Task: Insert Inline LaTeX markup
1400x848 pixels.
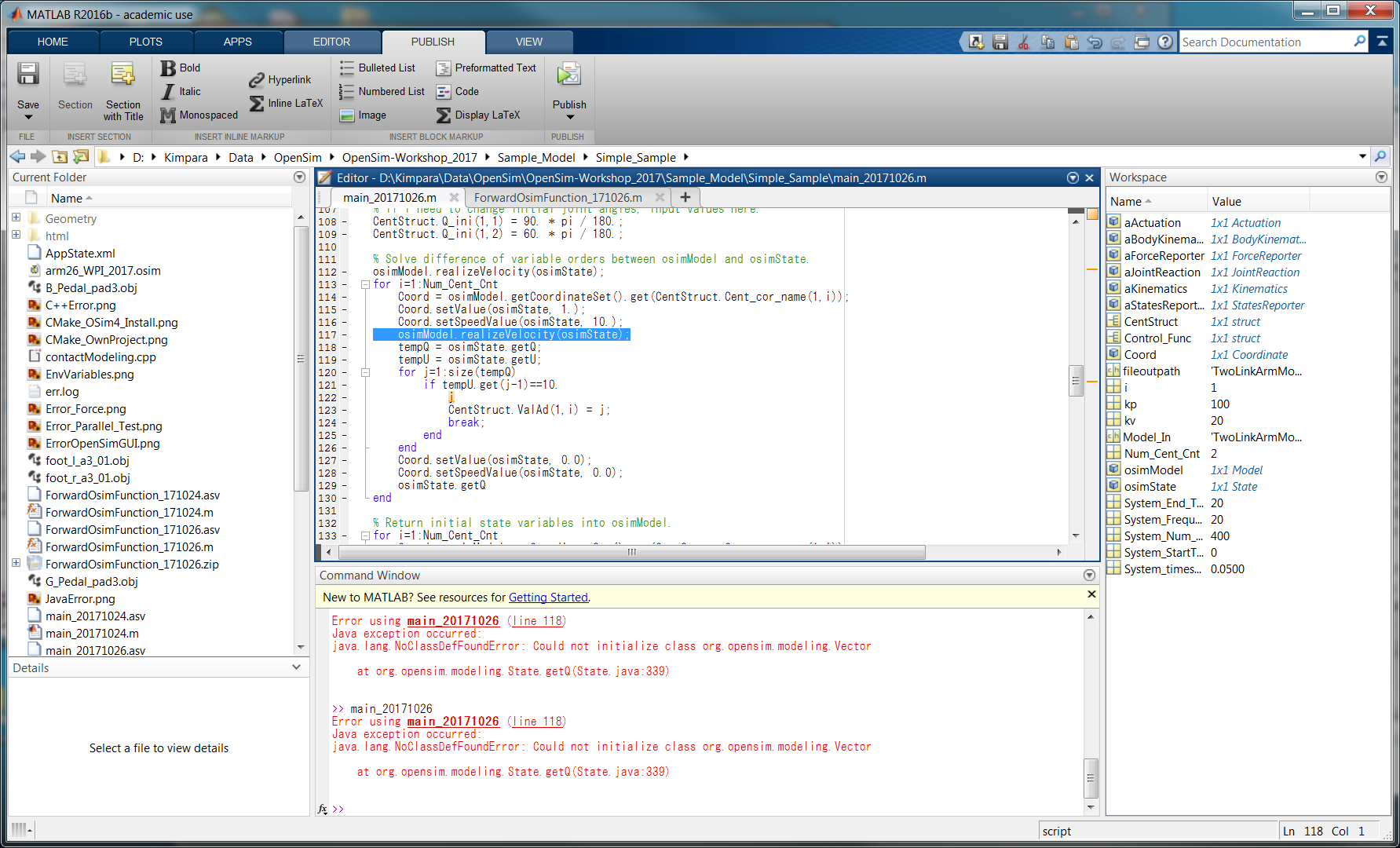Action: 286,104
